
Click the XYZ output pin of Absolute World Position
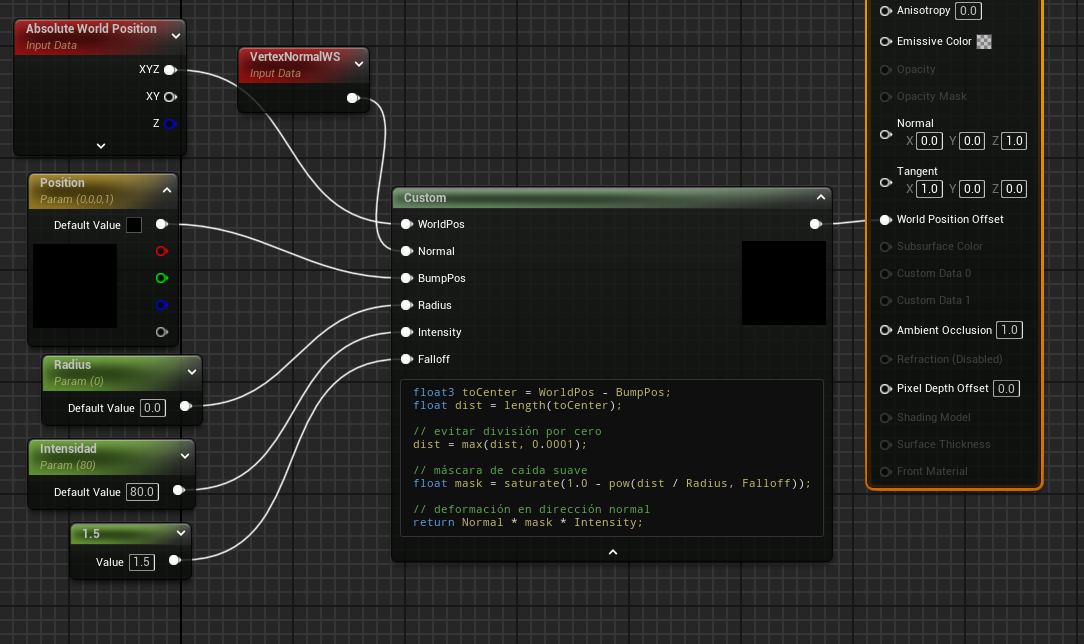pos(169,70)
